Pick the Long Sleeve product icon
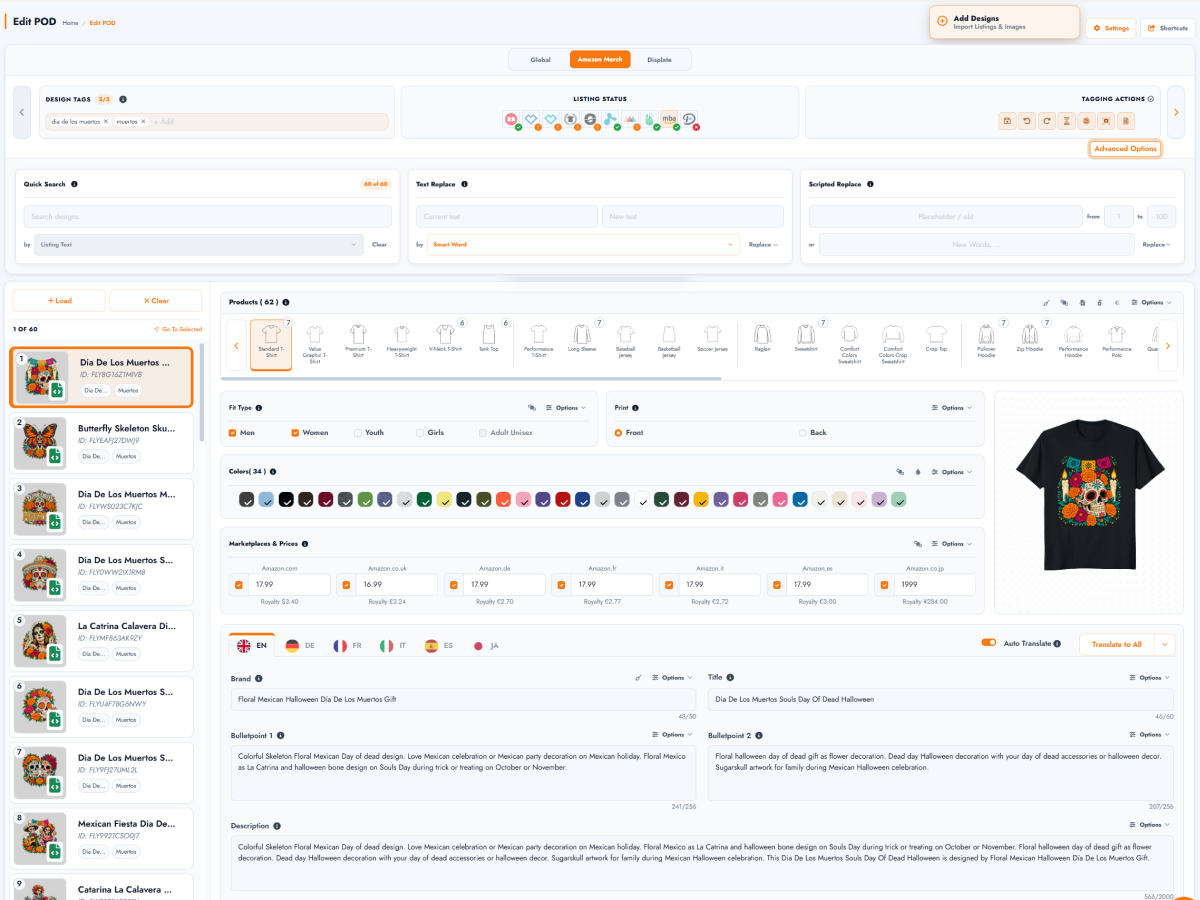The height and width of the screenshot is (900, 1200). point(582,340)
